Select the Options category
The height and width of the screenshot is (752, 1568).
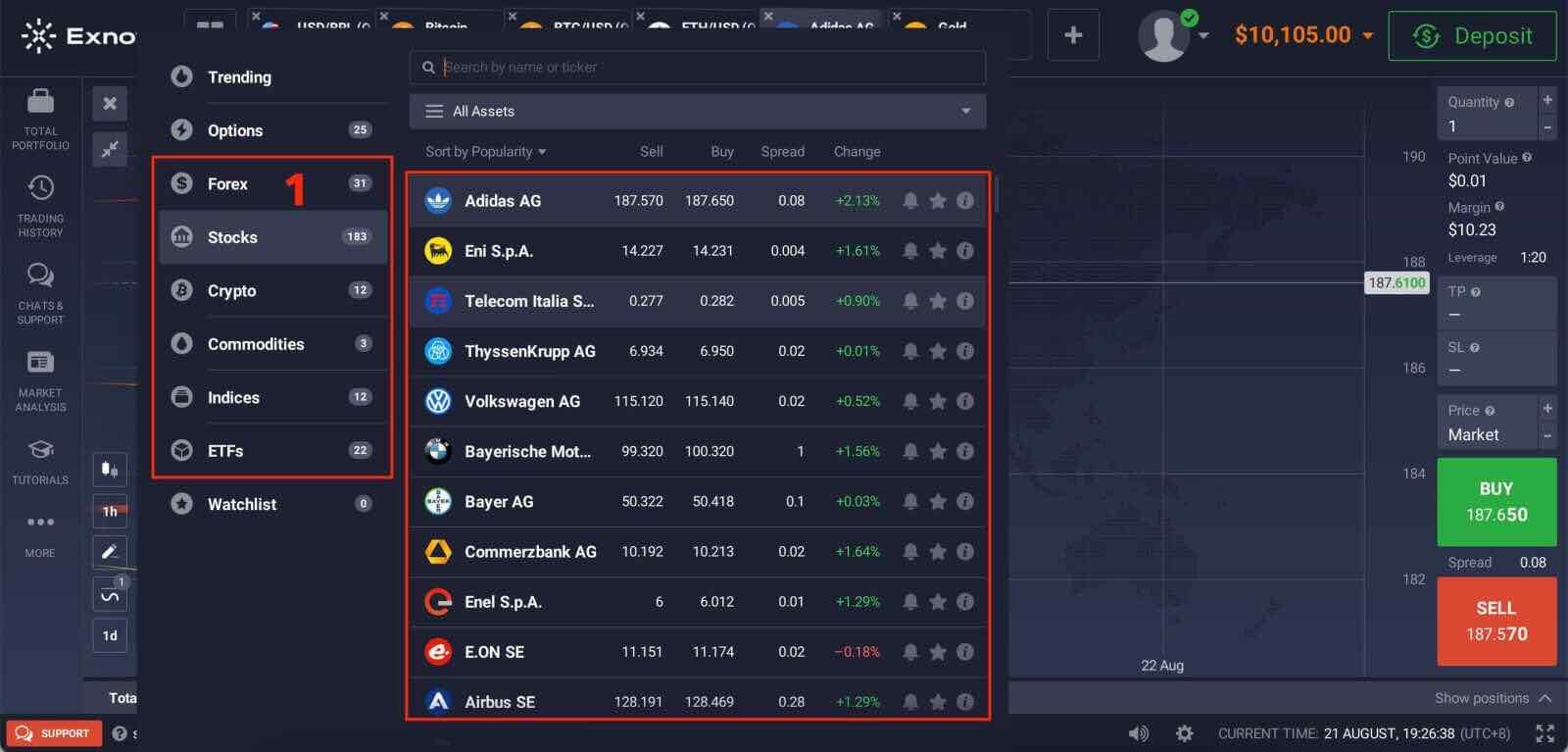272,130
